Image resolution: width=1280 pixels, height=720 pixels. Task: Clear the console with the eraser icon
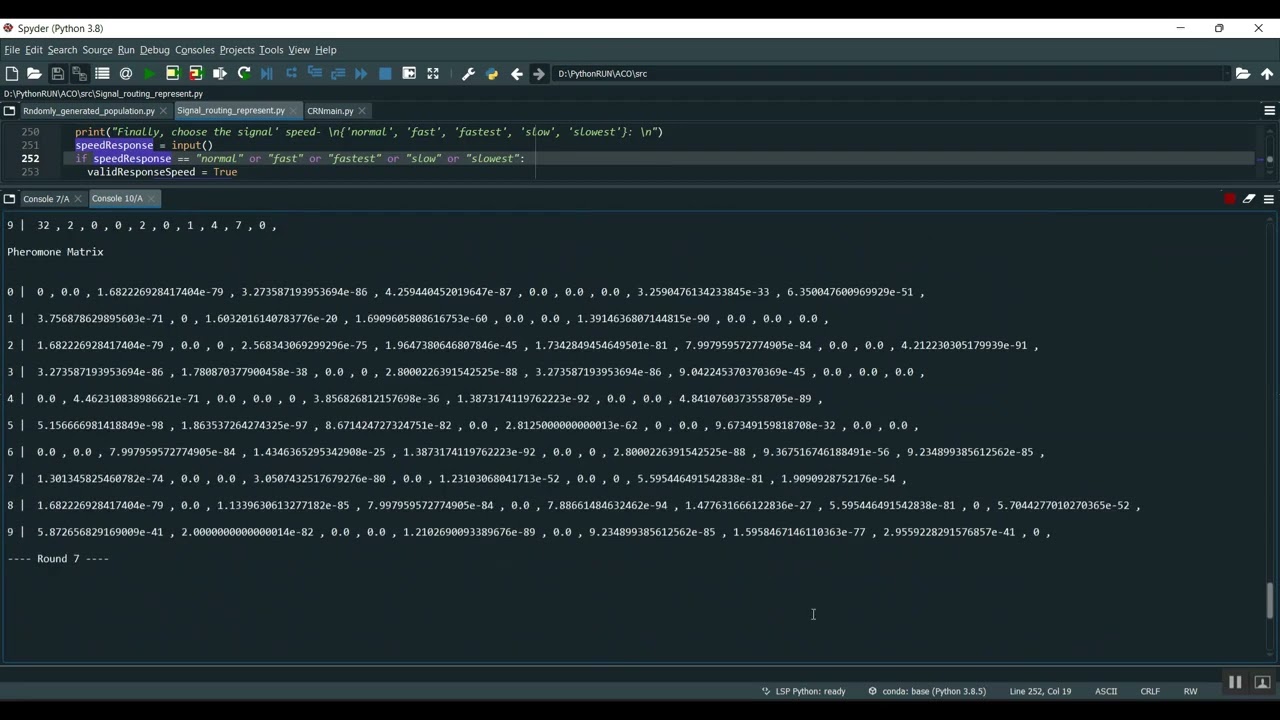[x=1249, y=199]
